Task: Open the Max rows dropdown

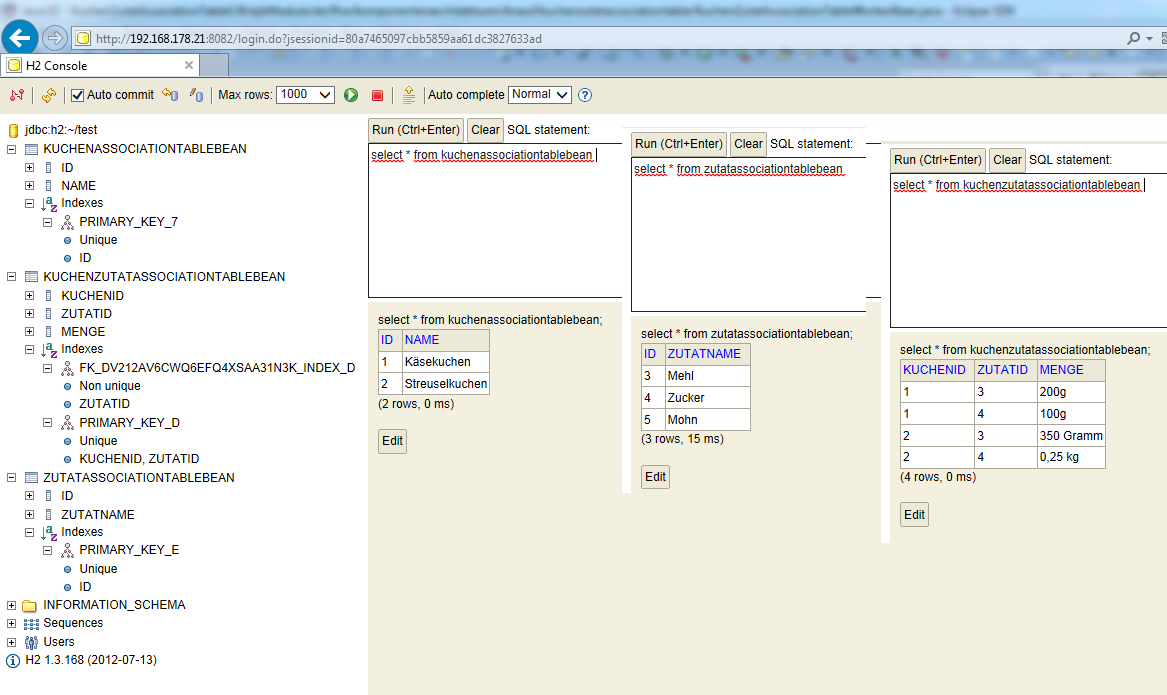Action: click(305, 95)
